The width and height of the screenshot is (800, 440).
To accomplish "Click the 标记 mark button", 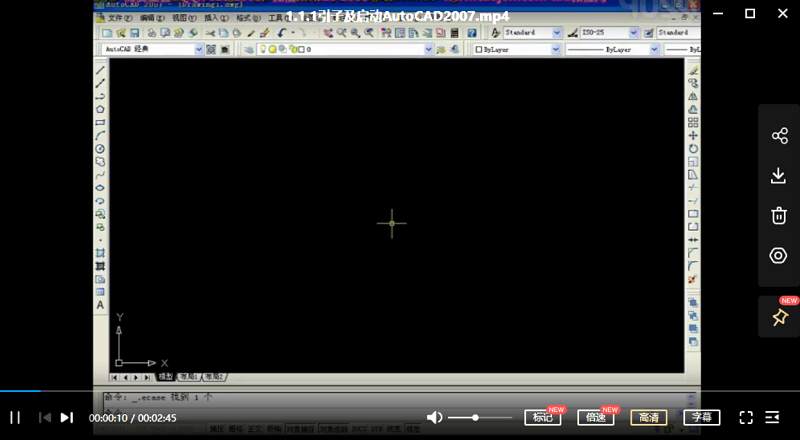I will coord(542,417).
